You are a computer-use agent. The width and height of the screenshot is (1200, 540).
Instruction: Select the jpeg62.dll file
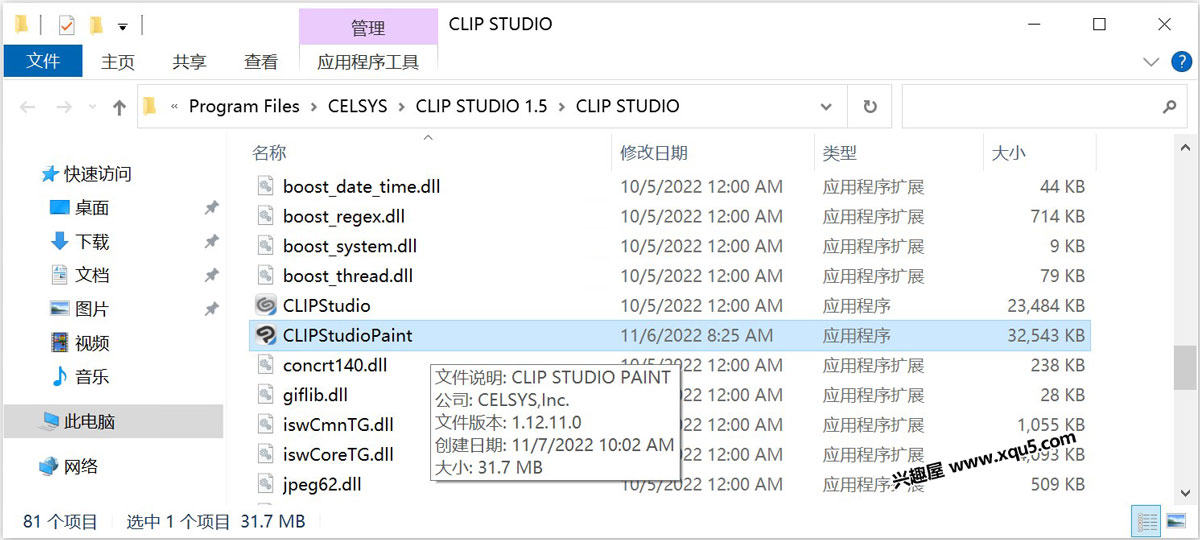tap(322, 484)
